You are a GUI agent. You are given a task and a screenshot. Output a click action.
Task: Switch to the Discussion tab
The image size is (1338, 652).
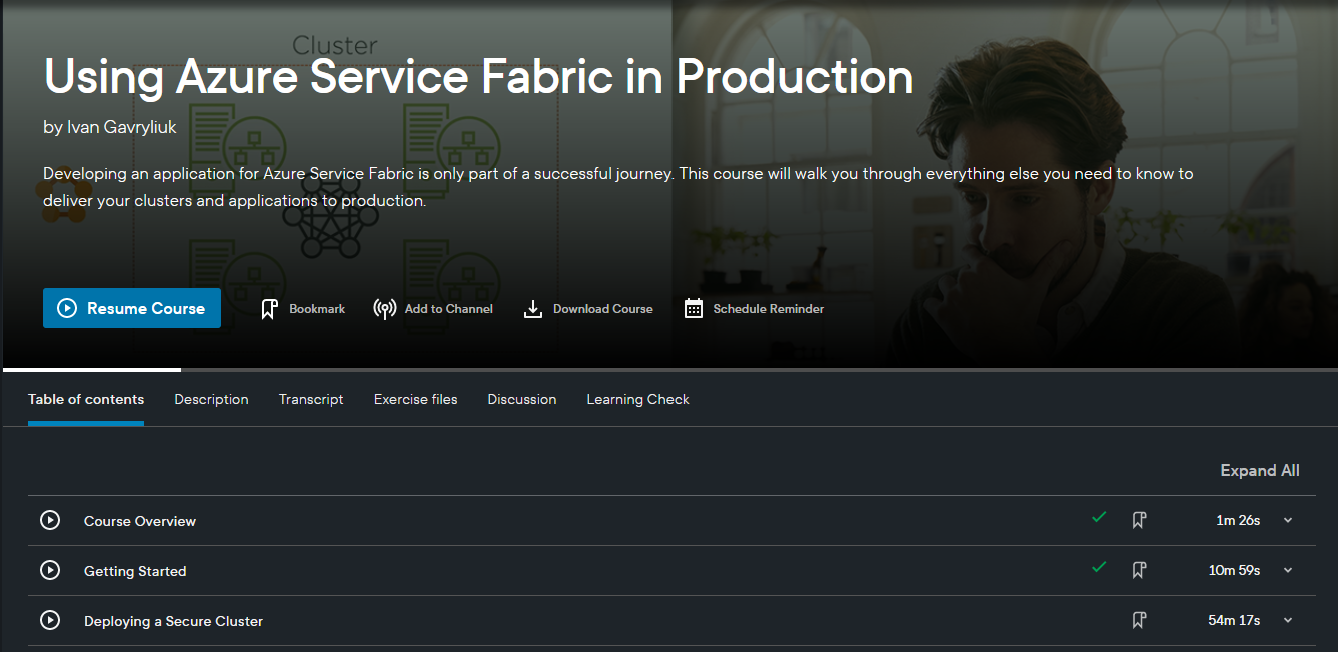pyautogui.click(x=522, y=399)
